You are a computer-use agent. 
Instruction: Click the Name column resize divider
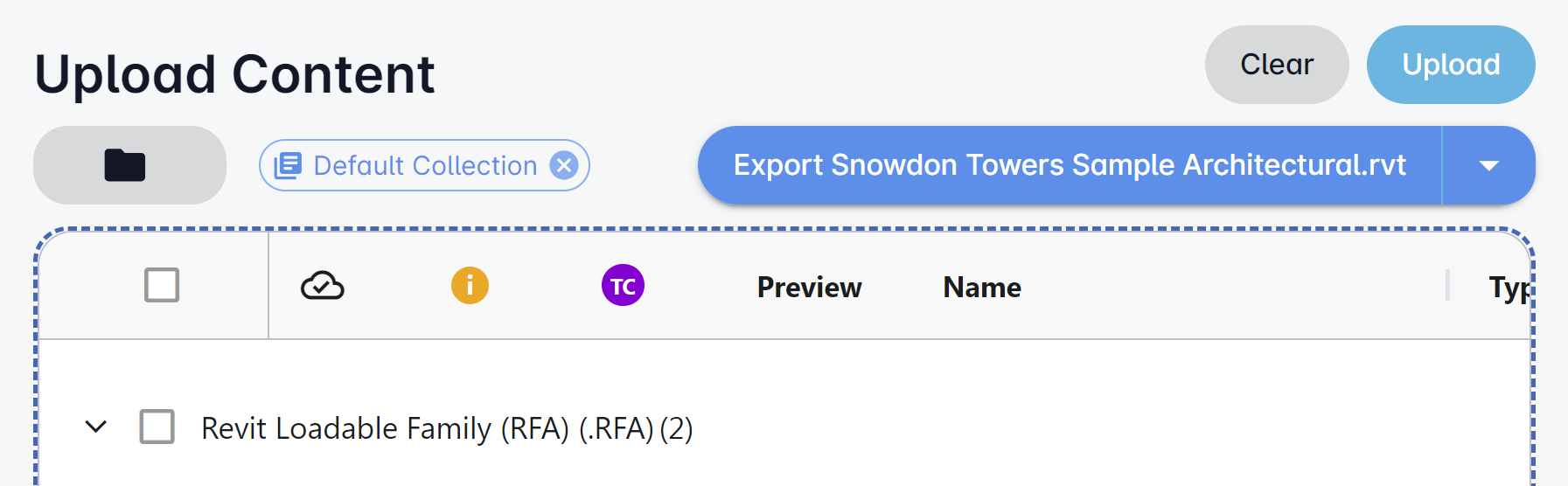(x=1447, y=286)
